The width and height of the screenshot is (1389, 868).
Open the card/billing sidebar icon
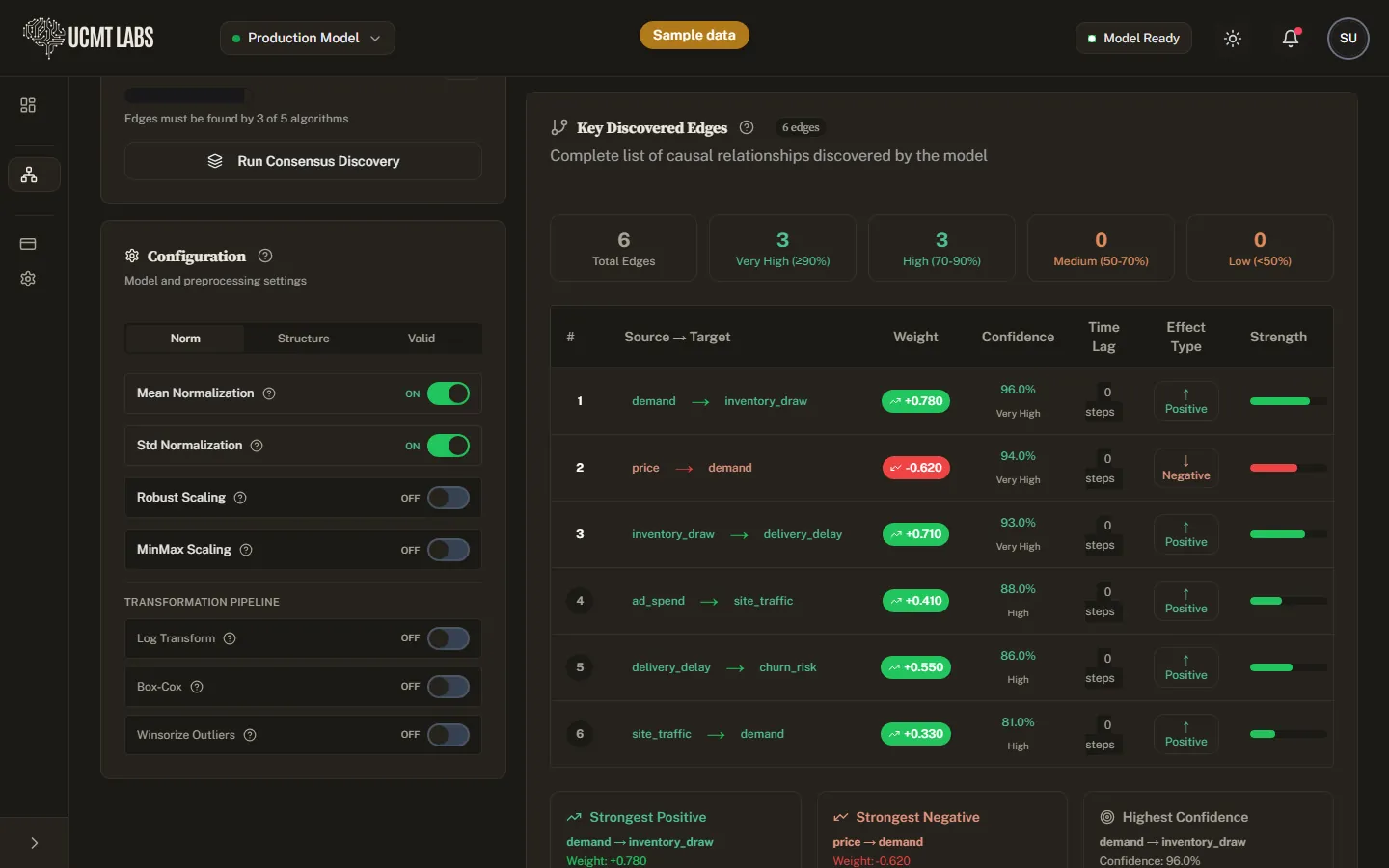(x=28, y=244)
